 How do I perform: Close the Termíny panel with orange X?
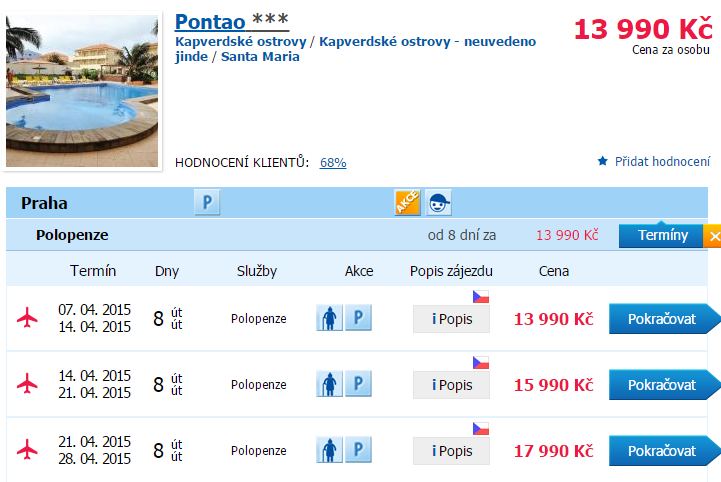713,236
